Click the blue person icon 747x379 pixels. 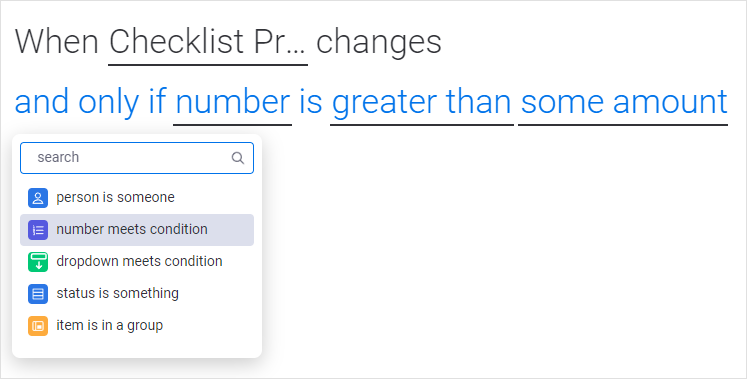[x=38, y=198]
